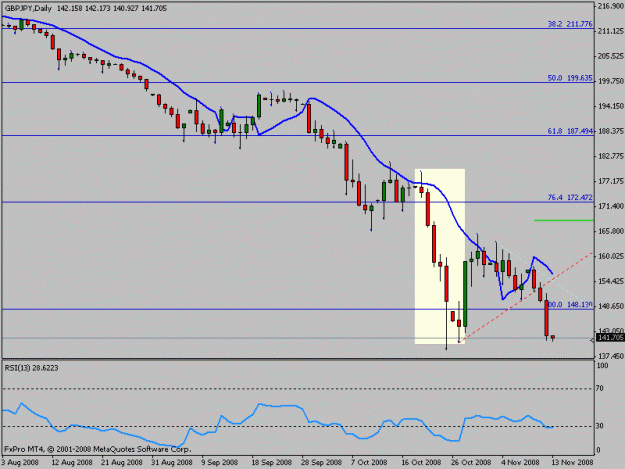Click the RSI 30 level label

coord(600,426)
